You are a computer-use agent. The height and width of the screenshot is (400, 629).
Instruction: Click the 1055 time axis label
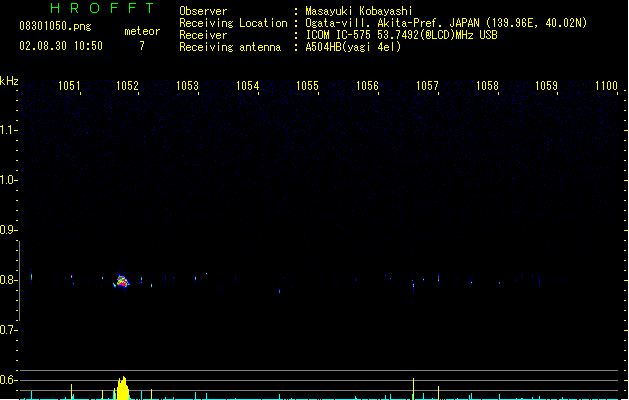(307, 85)
